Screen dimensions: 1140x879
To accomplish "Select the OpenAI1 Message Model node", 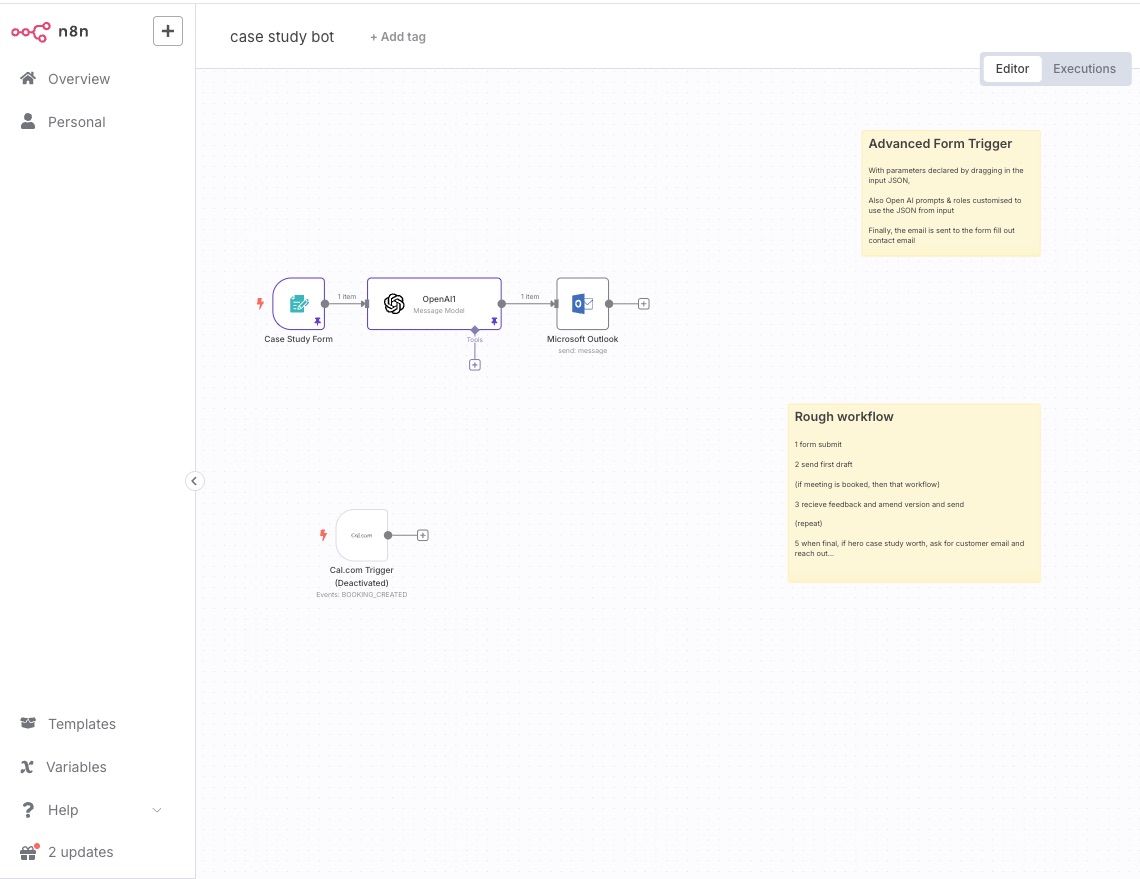I will pos(434,304).
